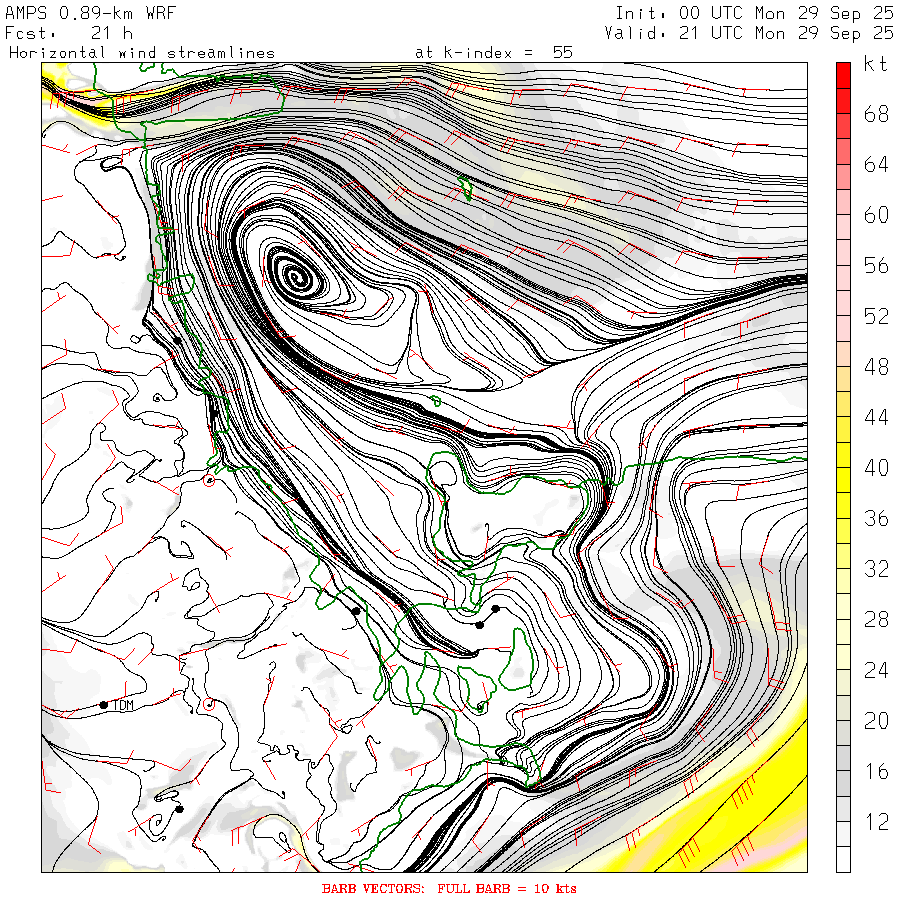The height and width of the screenshot is (900, 900).
Task: Click the white swatch at color bar bottom
Action: (843, 859)
